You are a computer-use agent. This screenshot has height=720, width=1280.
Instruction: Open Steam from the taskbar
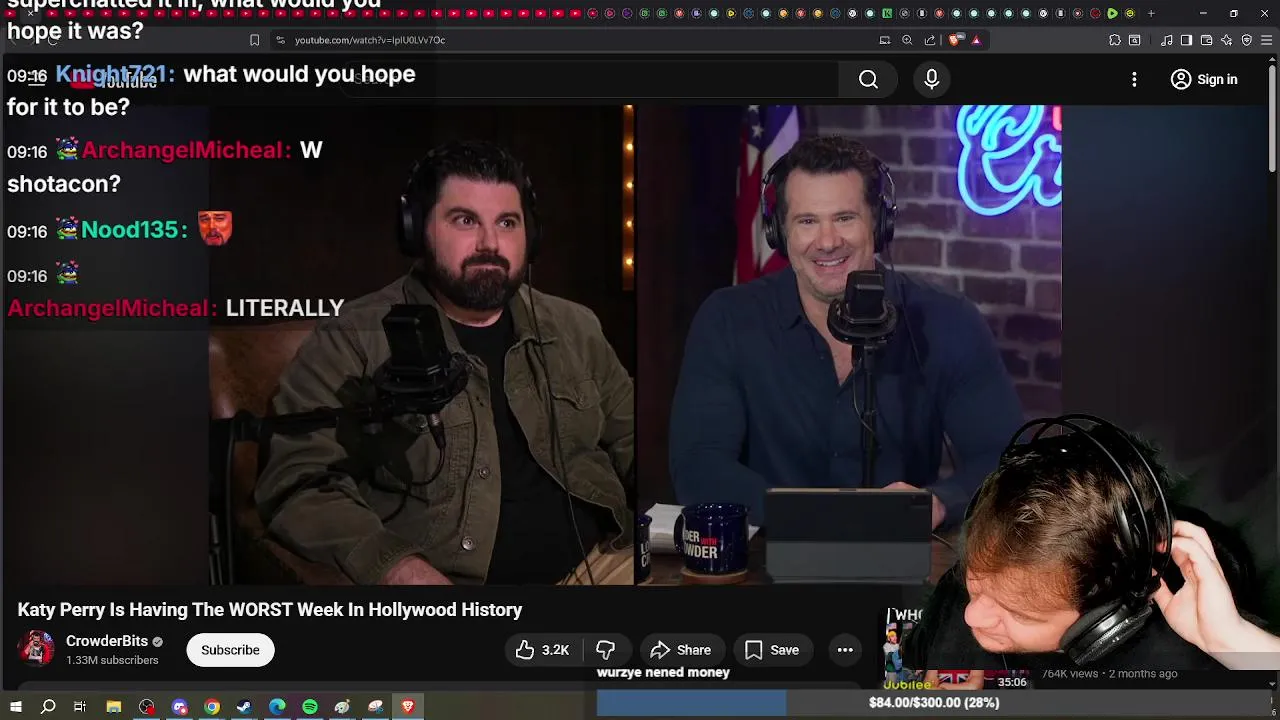pos(244,707)
